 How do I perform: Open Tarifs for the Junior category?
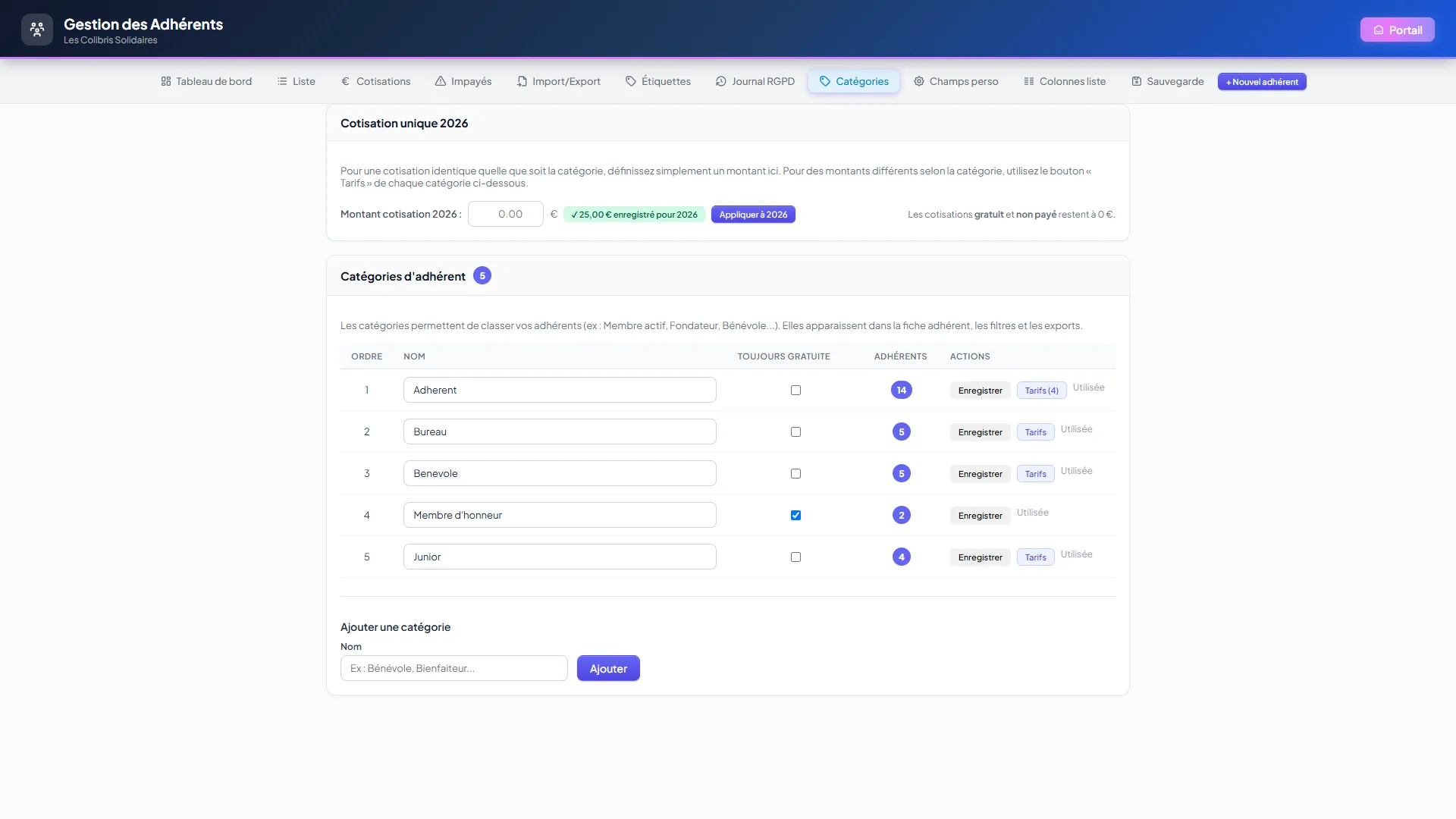tap(1035, 557)
